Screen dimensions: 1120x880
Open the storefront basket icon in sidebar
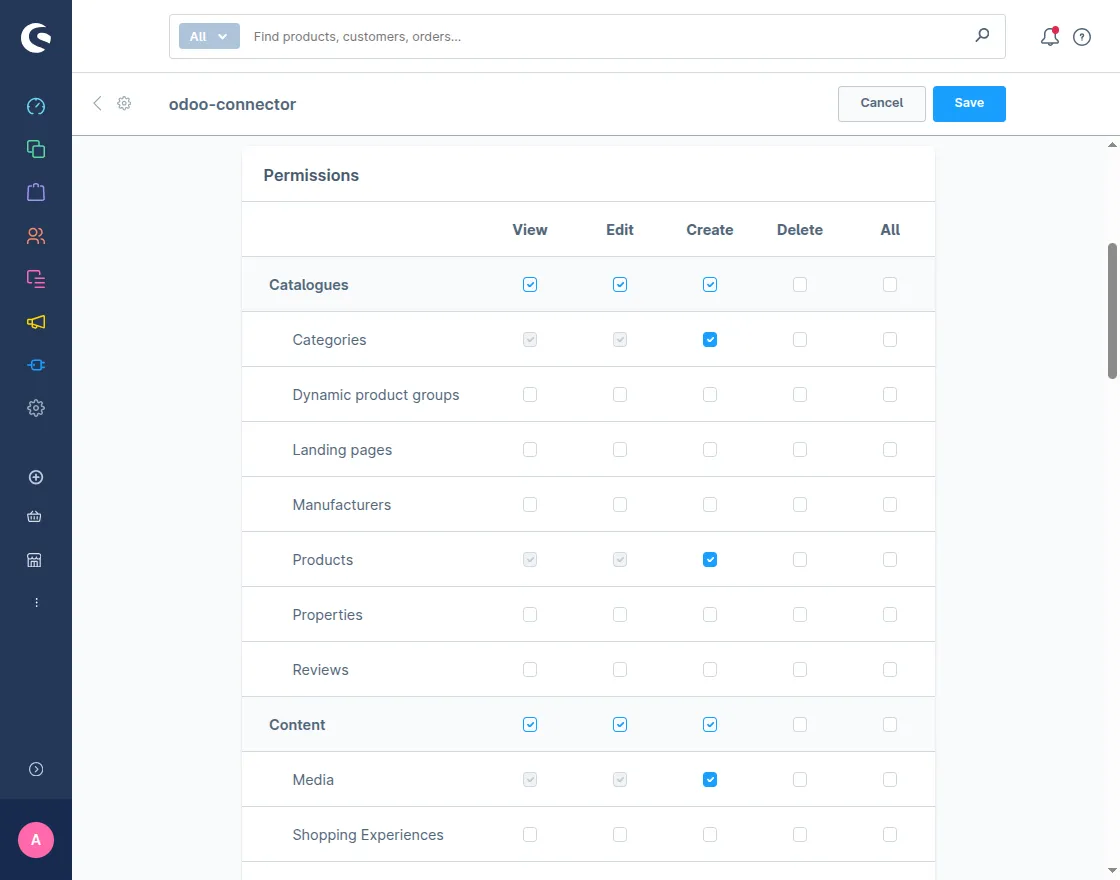coord(34,516)
